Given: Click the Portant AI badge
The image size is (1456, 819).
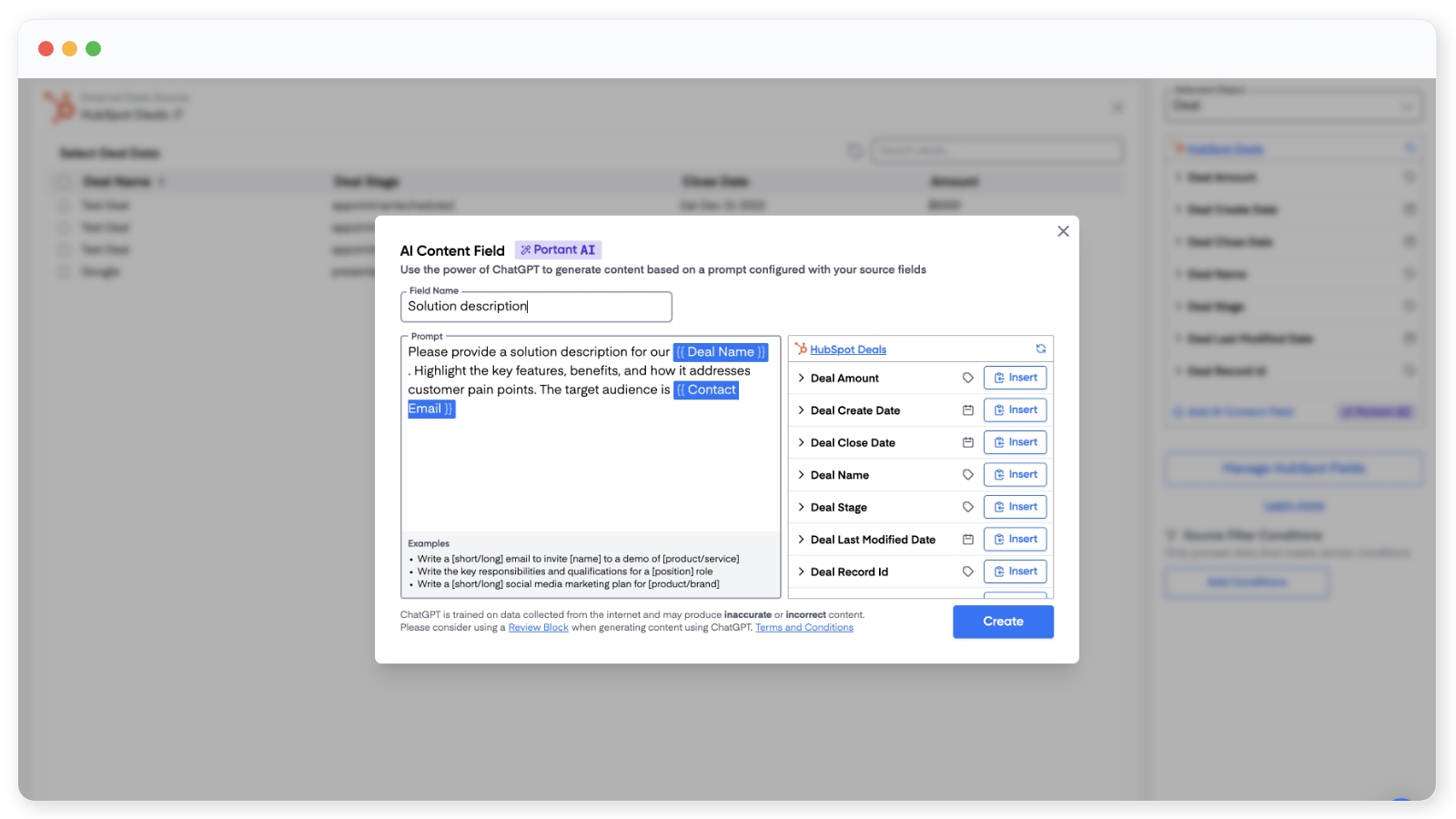Looking at the screenshot, I should (558, 250).
